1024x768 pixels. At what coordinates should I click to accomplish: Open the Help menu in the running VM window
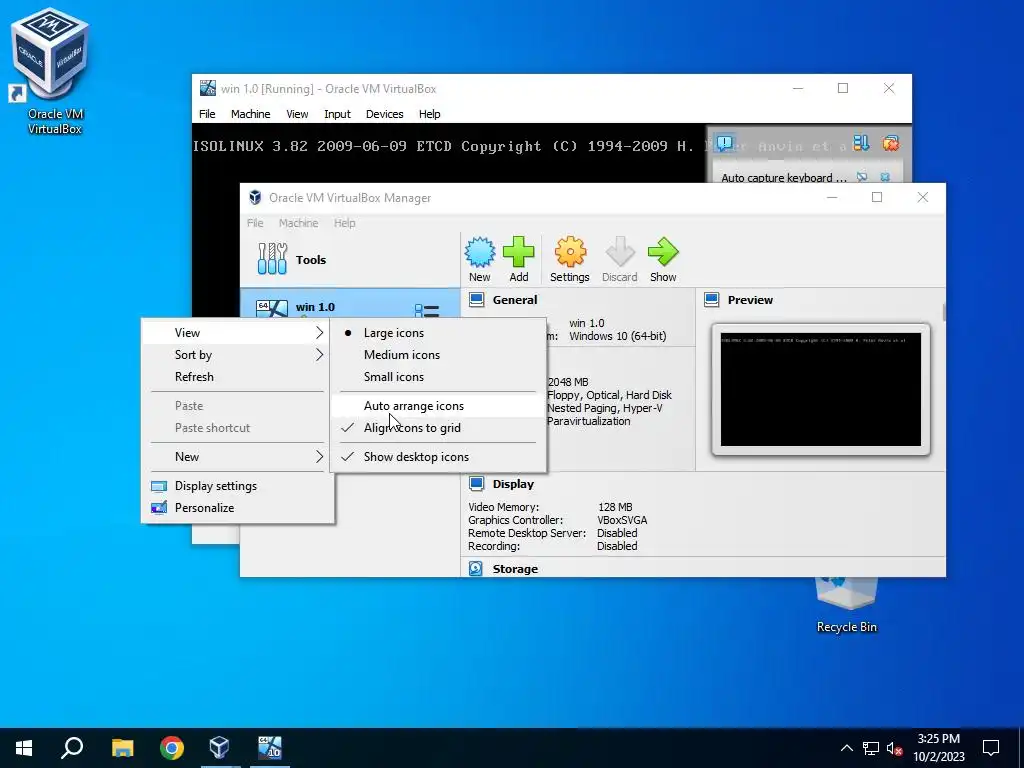click(429, 114)
